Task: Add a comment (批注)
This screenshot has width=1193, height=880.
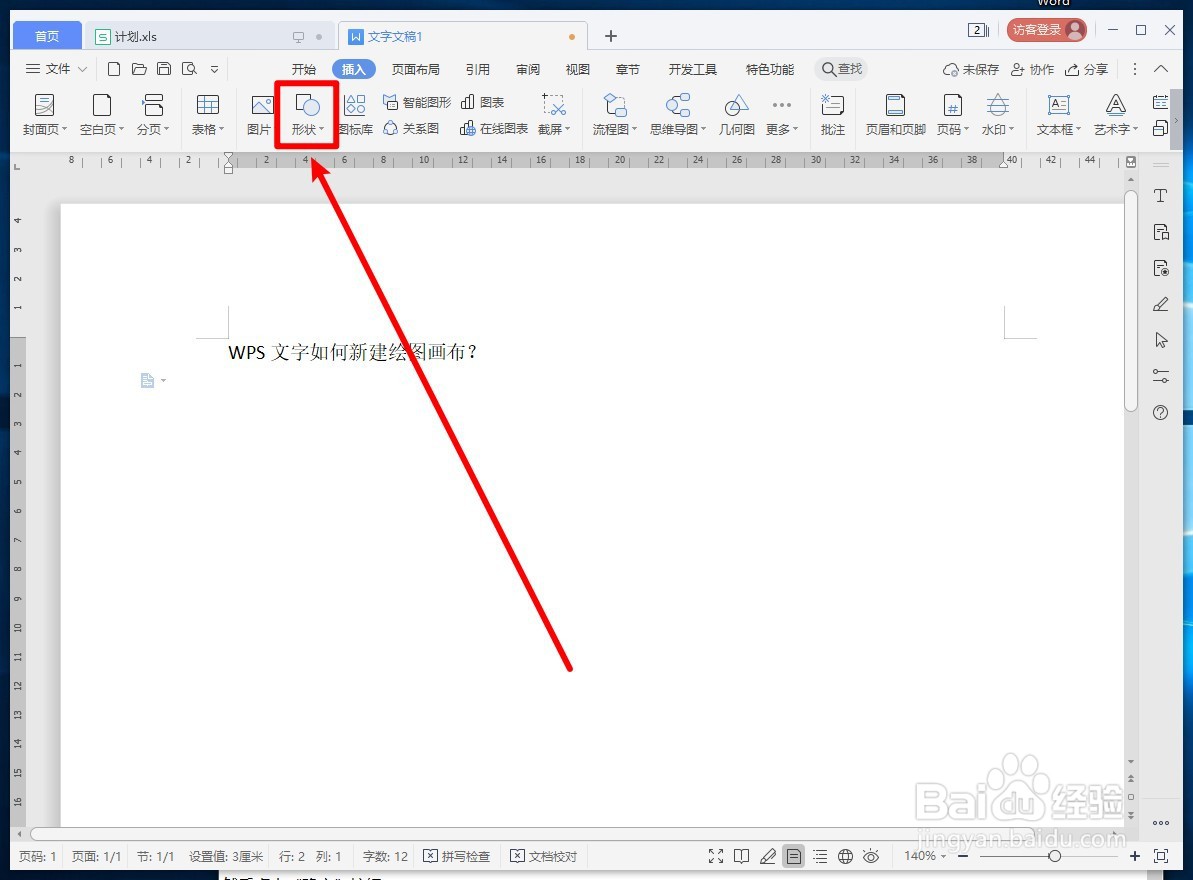Action: pos(832,115)
